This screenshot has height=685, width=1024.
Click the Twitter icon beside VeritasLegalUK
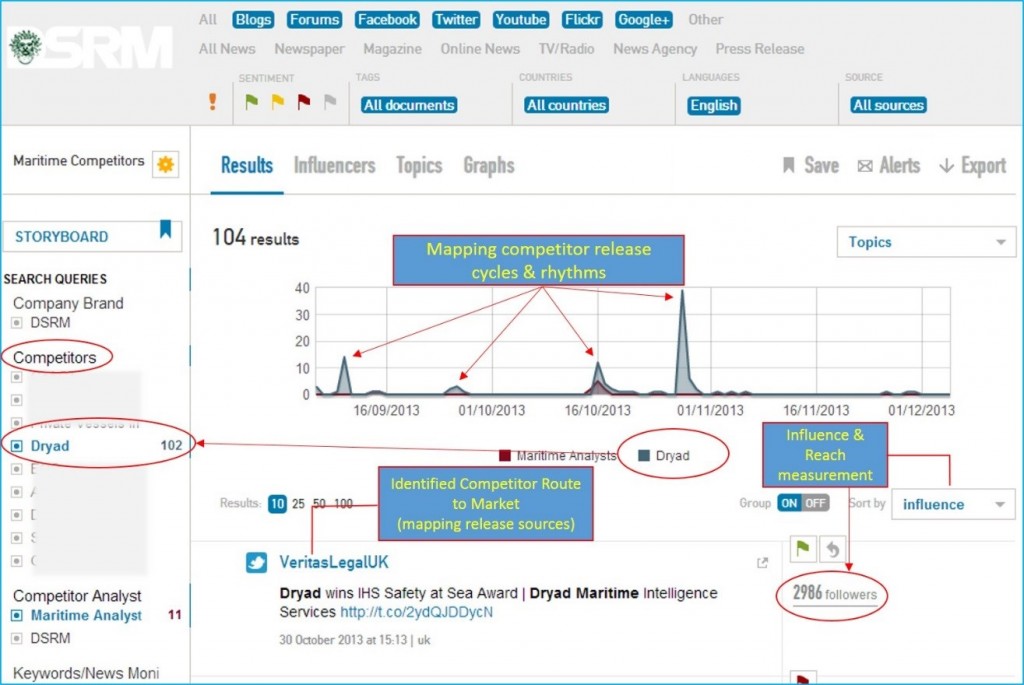click(257, 562)
